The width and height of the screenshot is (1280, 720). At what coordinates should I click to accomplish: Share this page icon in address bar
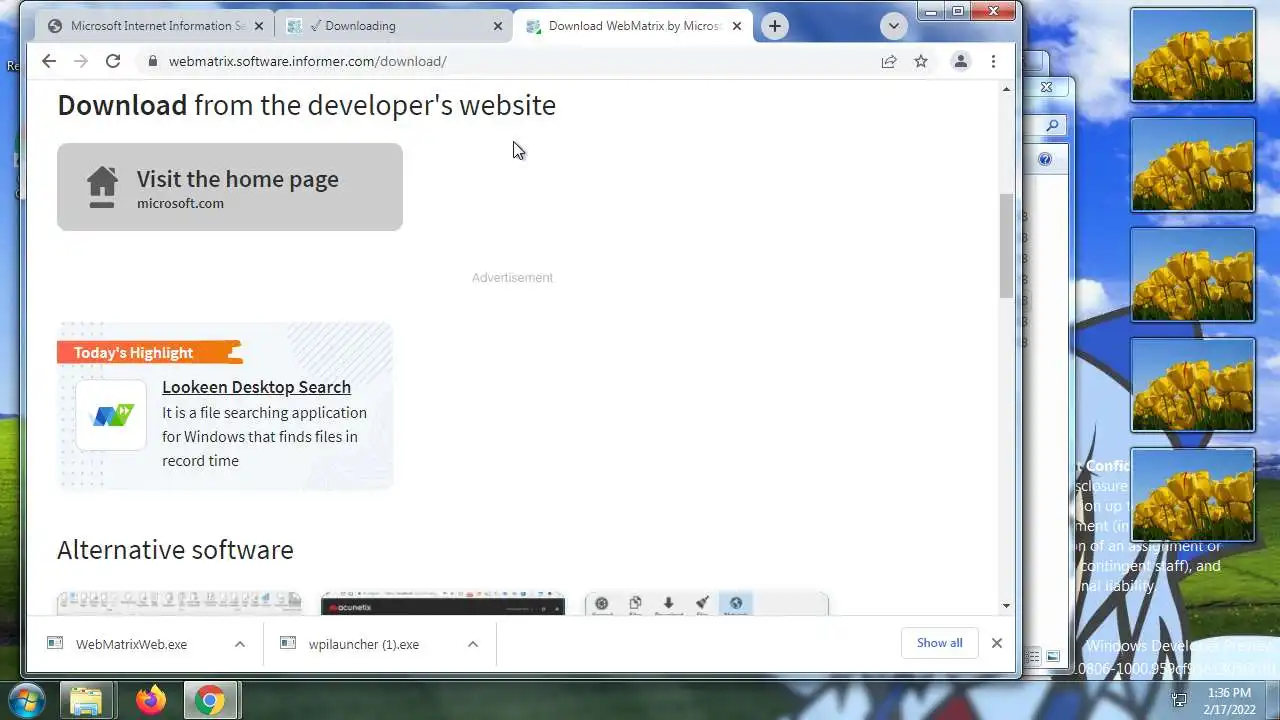889,61
